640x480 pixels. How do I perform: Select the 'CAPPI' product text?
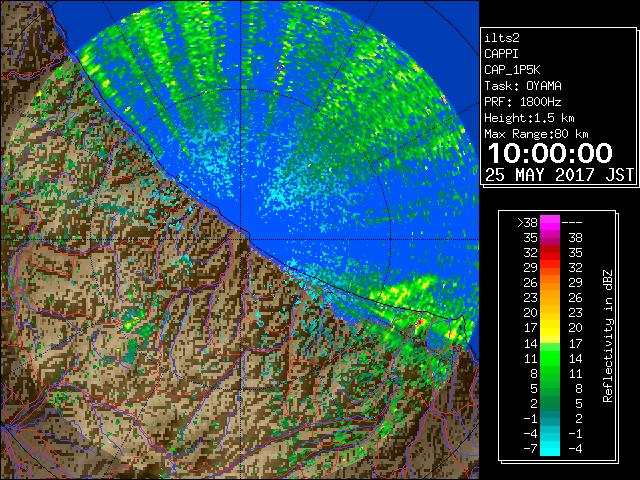[501, 54]
